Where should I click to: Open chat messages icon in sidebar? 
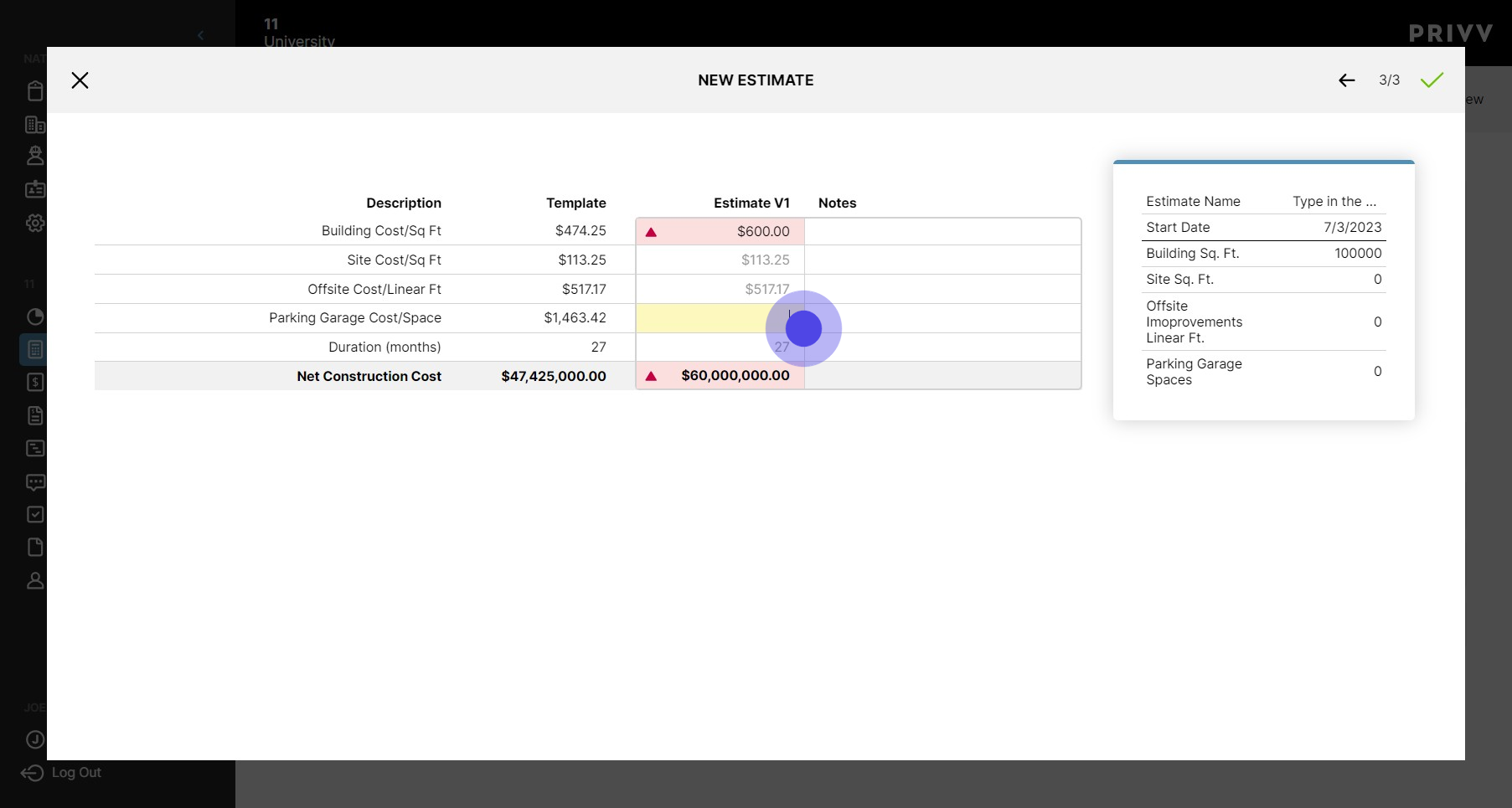point(35,482)
